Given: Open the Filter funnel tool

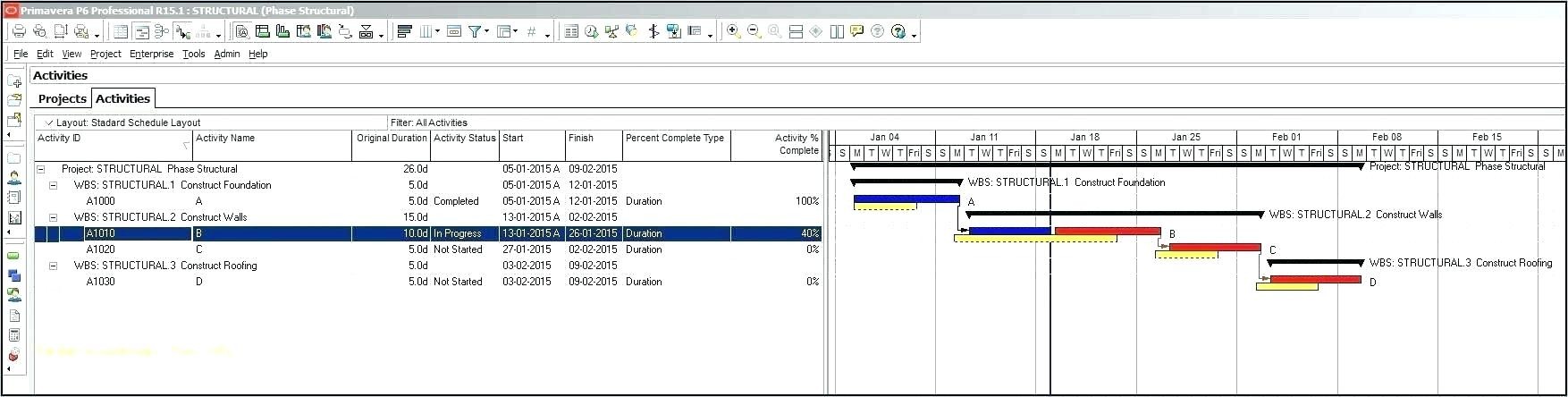Looking at the screenshot, I should (475, 31).
